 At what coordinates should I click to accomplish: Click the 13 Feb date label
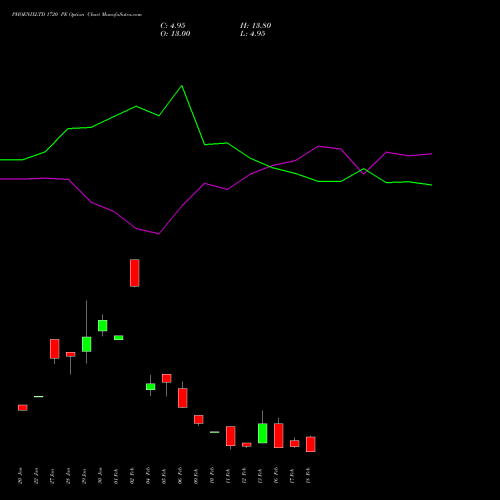click(261, 476)
